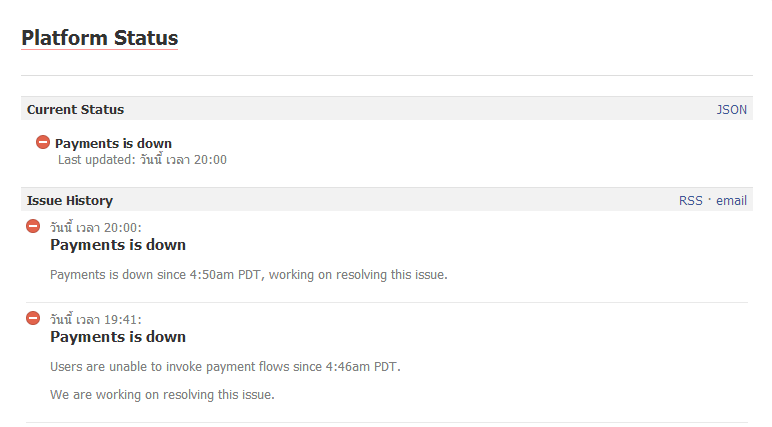Viewport: 772px width, 427px height.
Task: Click the 'Users are unable to invoke' text
Action: (x=225, y=366)
